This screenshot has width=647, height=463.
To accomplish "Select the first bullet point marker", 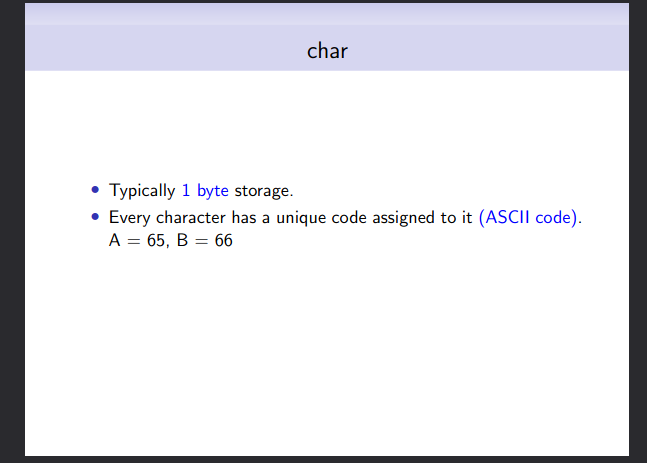I will [x=95, y=189].
